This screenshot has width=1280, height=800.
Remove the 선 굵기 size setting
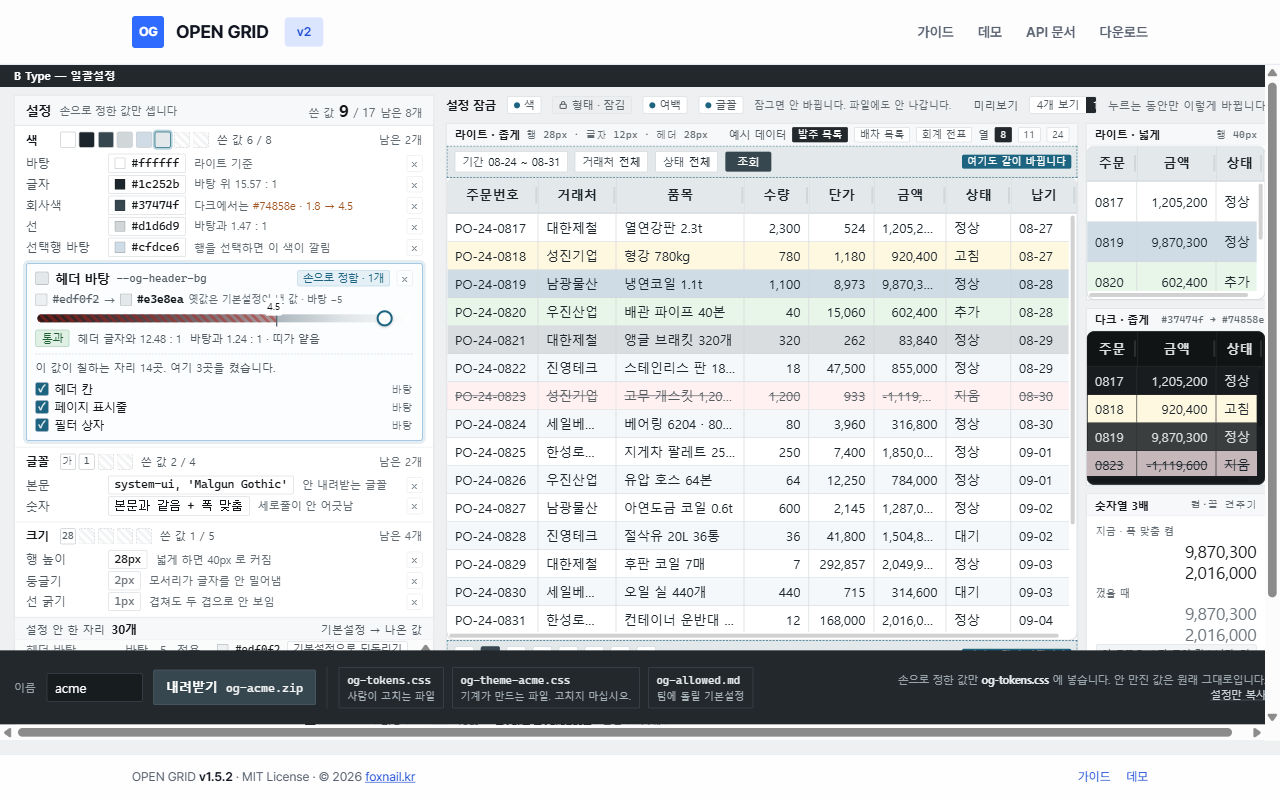point(414,602)
